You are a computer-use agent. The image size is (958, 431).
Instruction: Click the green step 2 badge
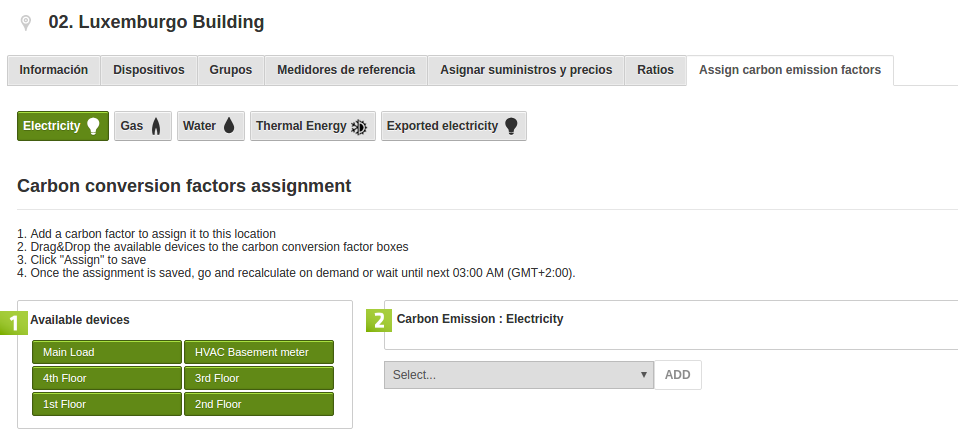379,320
